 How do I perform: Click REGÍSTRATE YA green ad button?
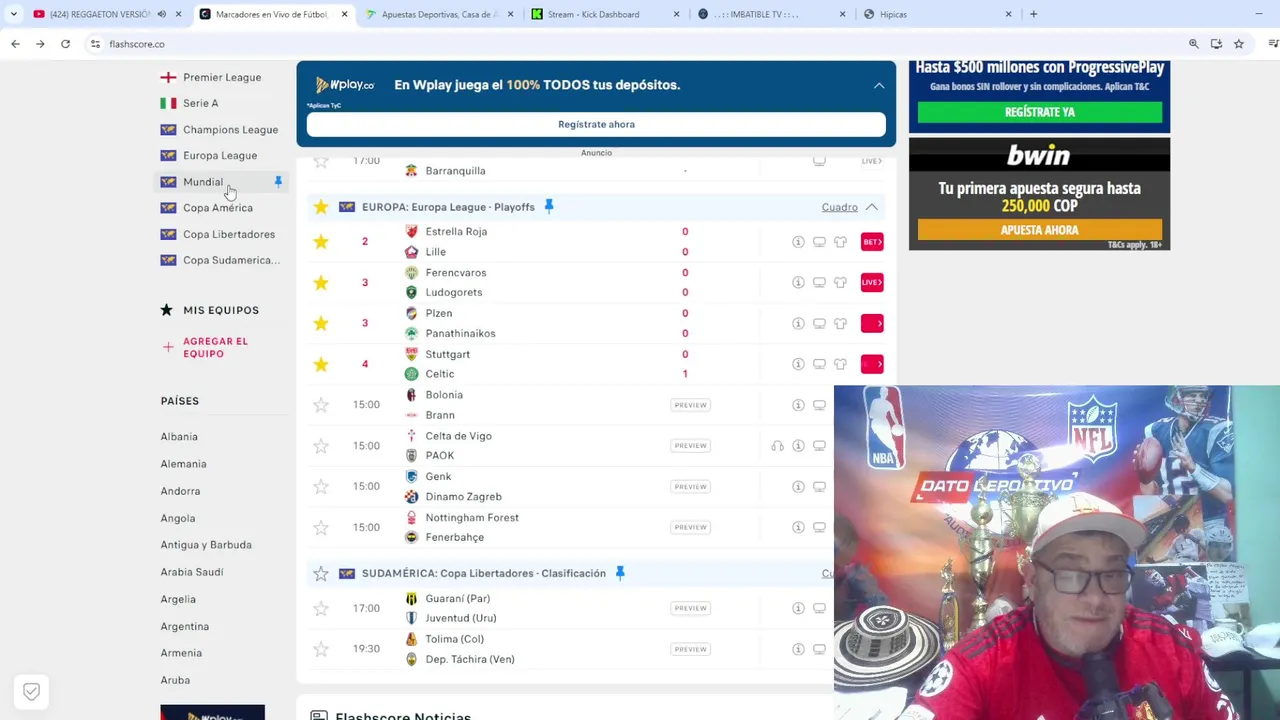(x=1040, y=112)
